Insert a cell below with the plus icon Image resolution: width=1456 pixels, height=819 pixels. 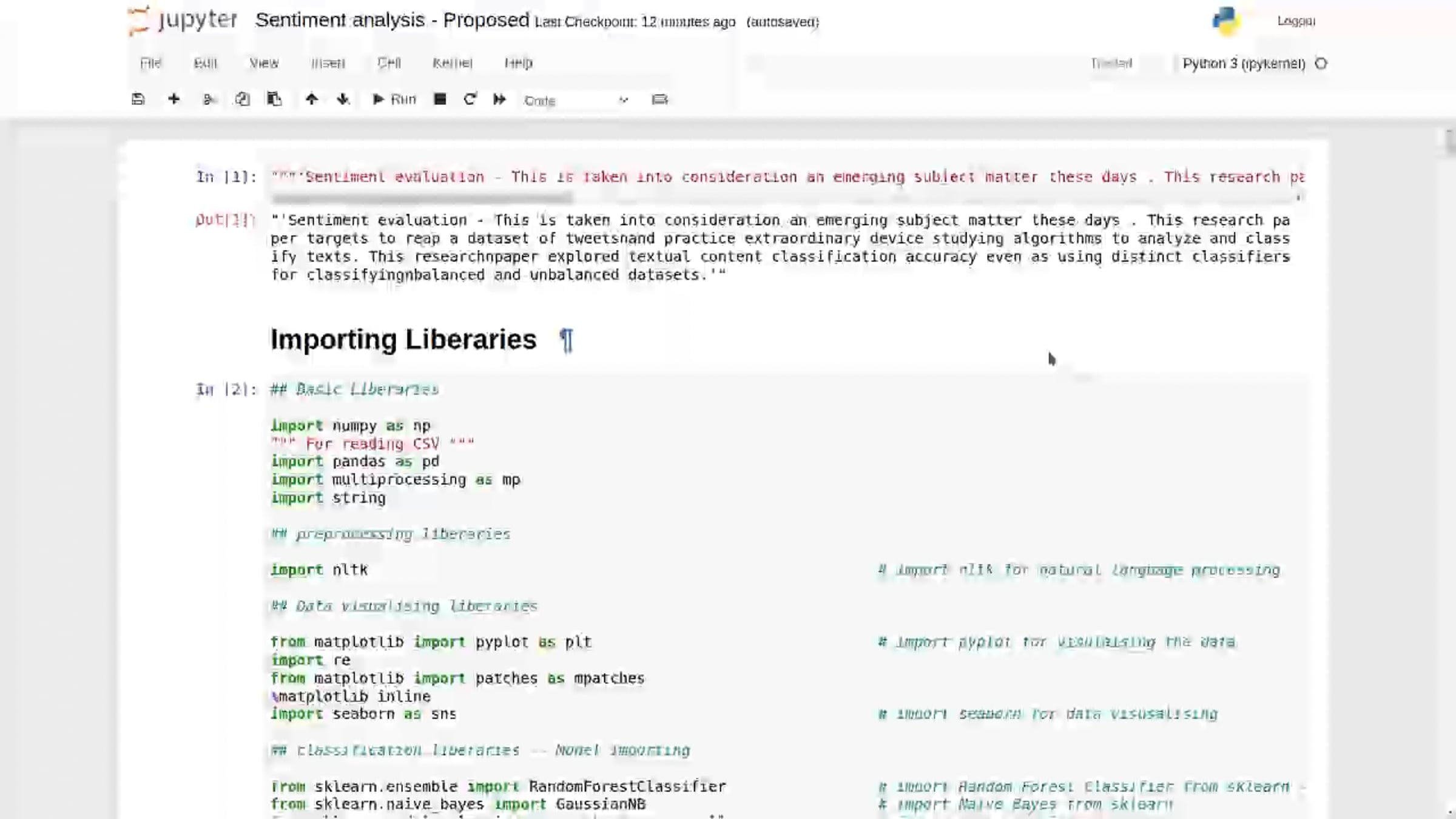(x=174, y=99)
